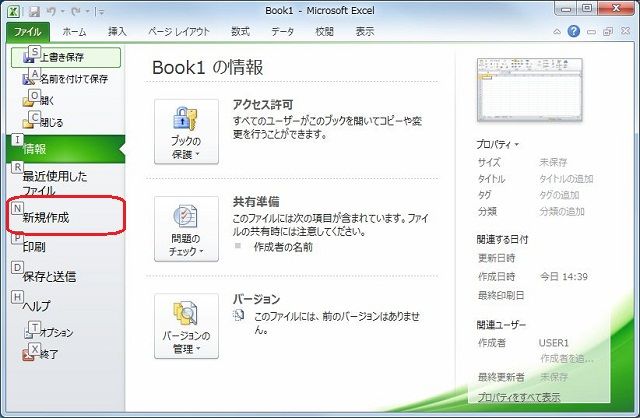Click the inner workbook restore button
640x418 pixels.
(608, 31)
